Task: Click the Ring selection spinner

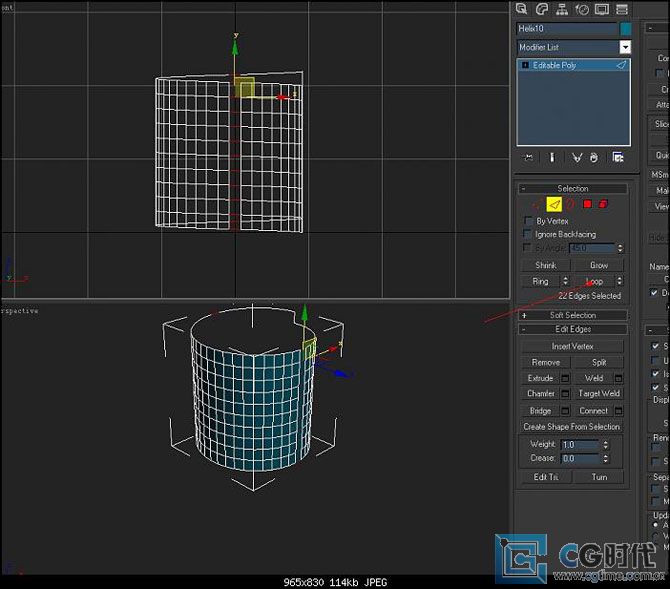Action: [x=565, y=281]
